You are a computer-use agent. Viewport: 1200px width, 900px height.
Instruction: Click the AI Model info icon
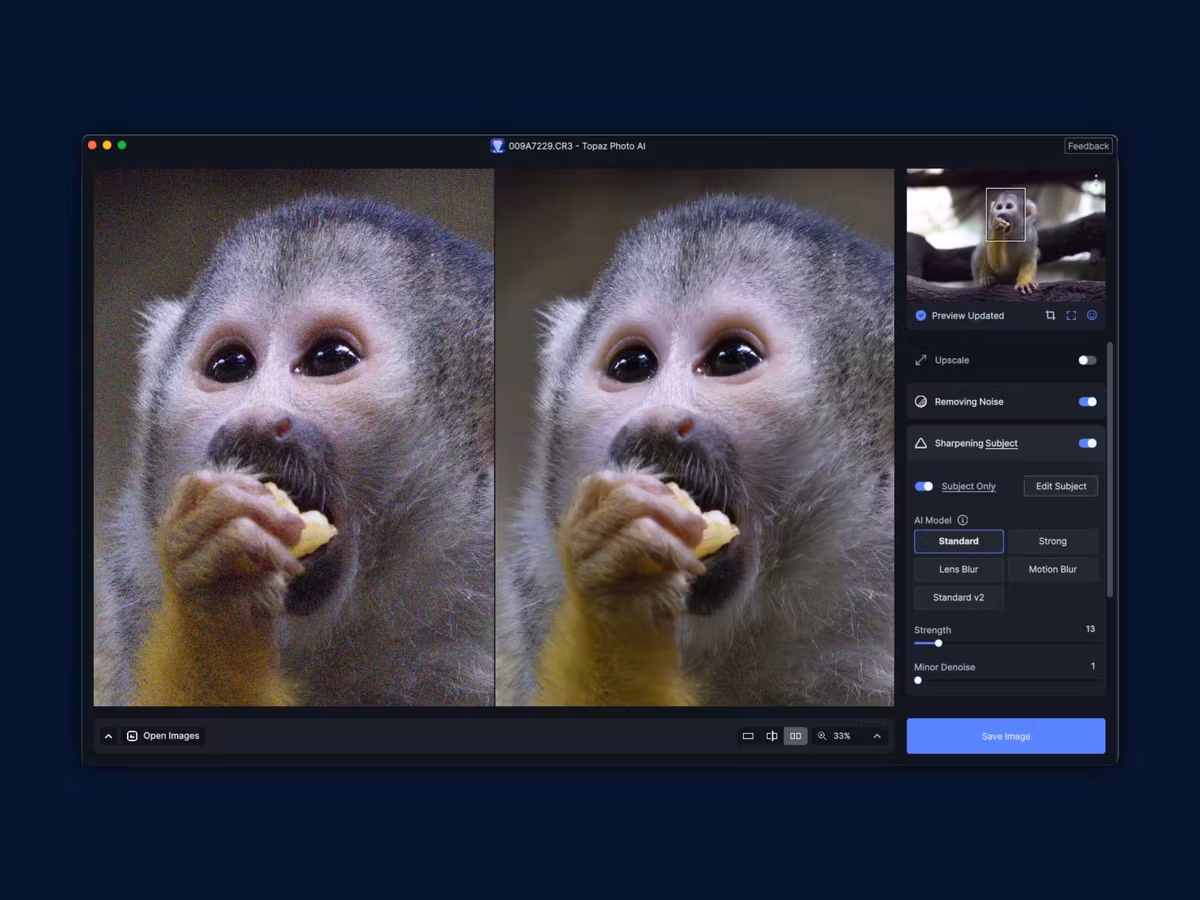[x=963, y=520]
